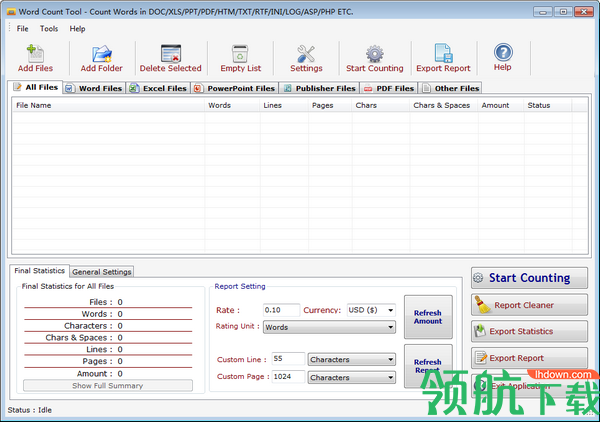Viewport: 600px width, 422px height.
Task: Click the Word document icon on Word Files tab
Action: 70,89
